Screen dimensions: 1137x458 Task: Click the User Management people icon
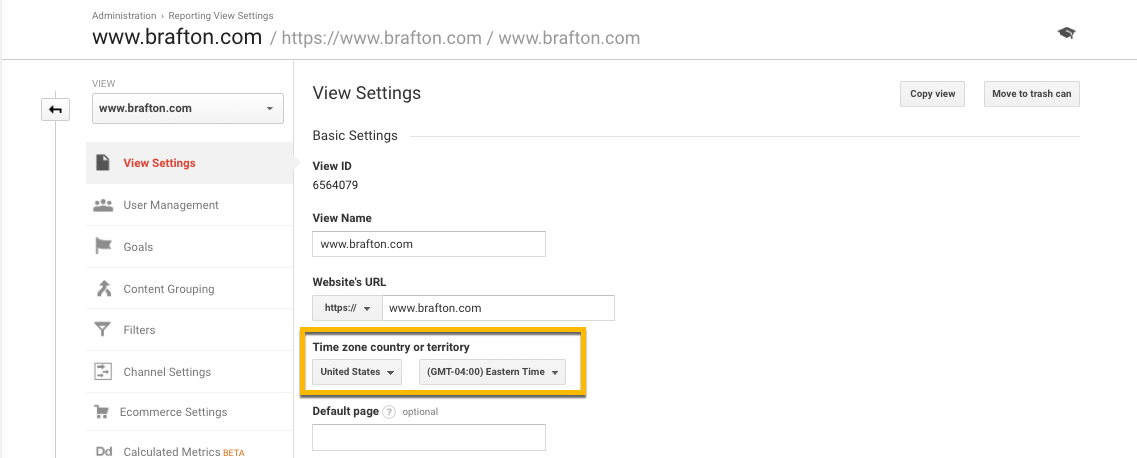pos(103,205)
